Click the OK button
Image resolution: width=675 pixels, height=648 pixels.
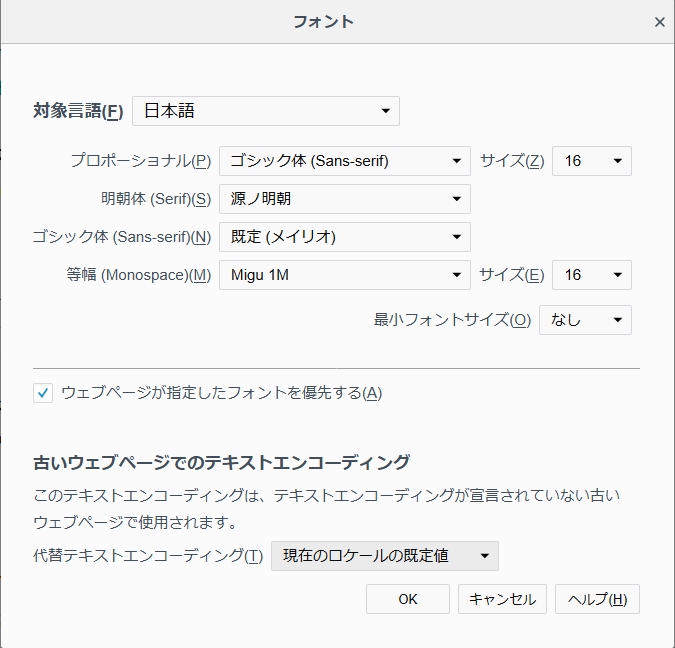(x=407, y=599)
